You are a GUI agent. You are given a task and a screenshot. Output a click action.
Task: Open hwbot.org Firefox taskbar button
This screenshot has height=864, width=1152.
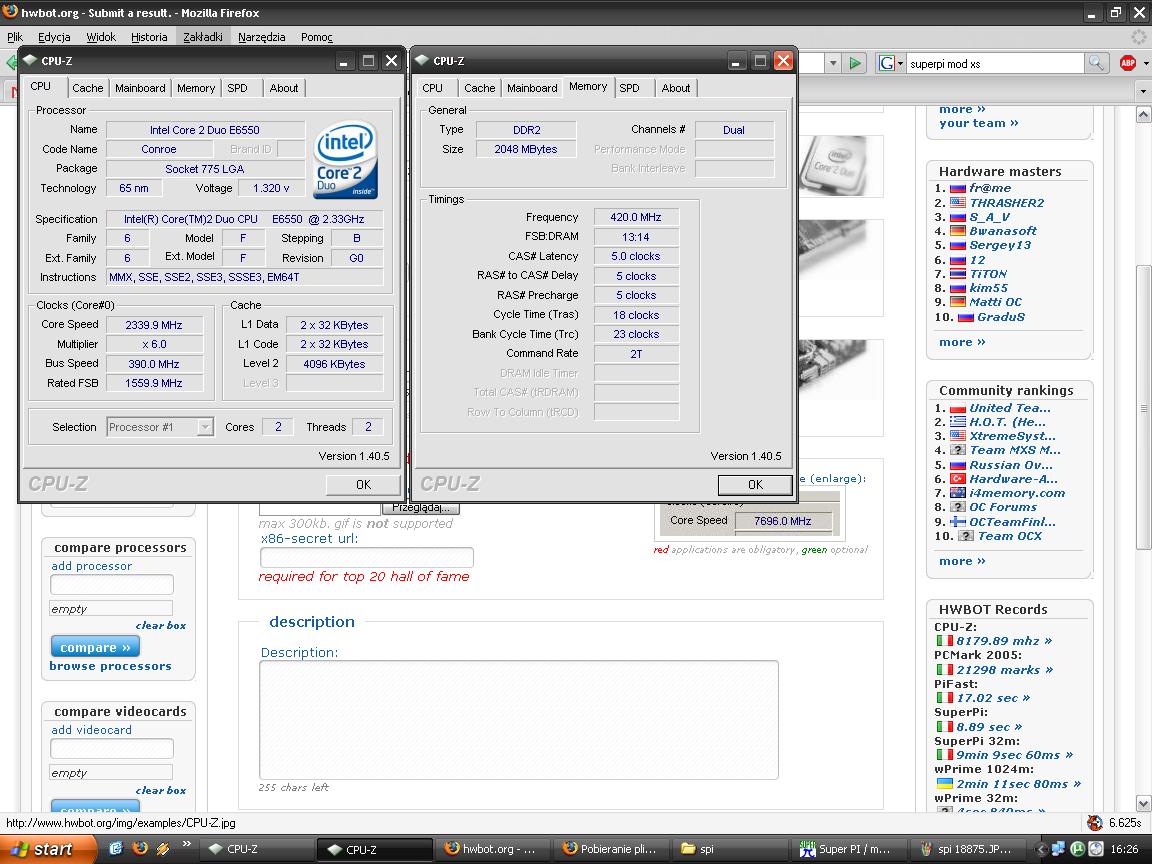(491, 849)
